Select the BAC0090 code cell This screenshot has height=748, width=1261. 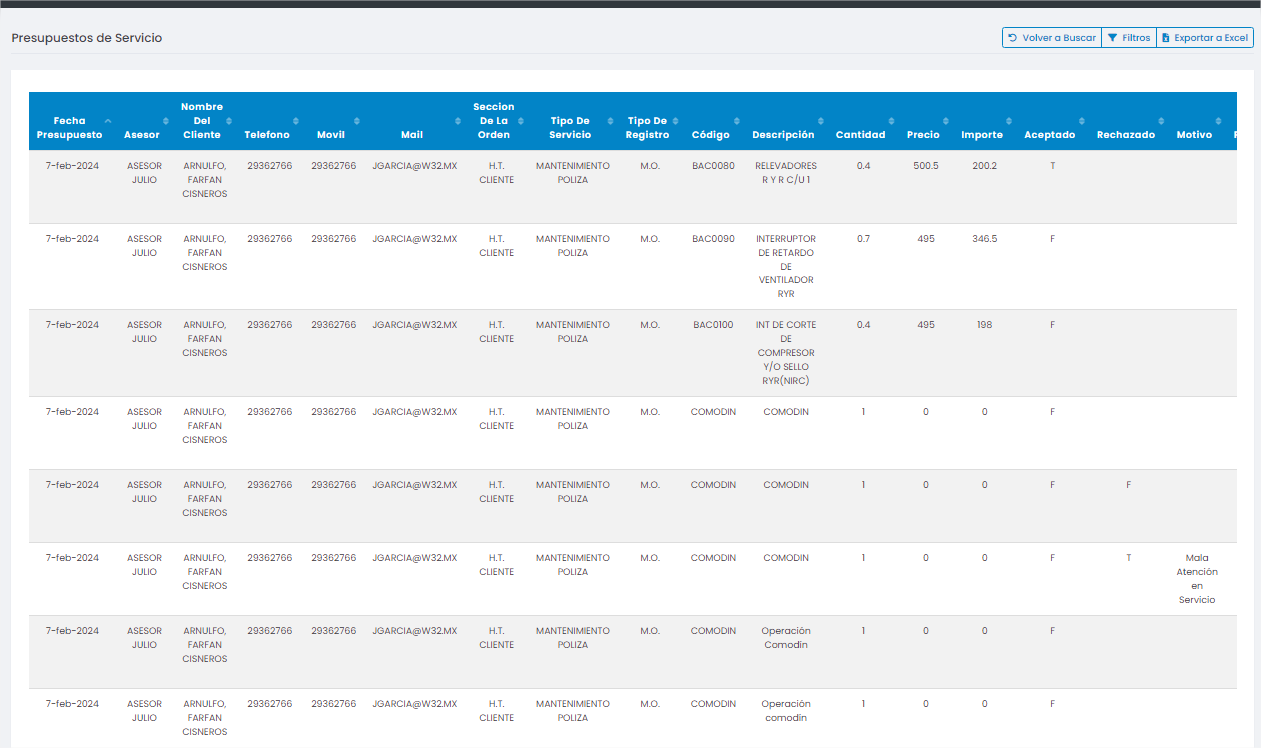pyautogui.click(x=713, y=239)
